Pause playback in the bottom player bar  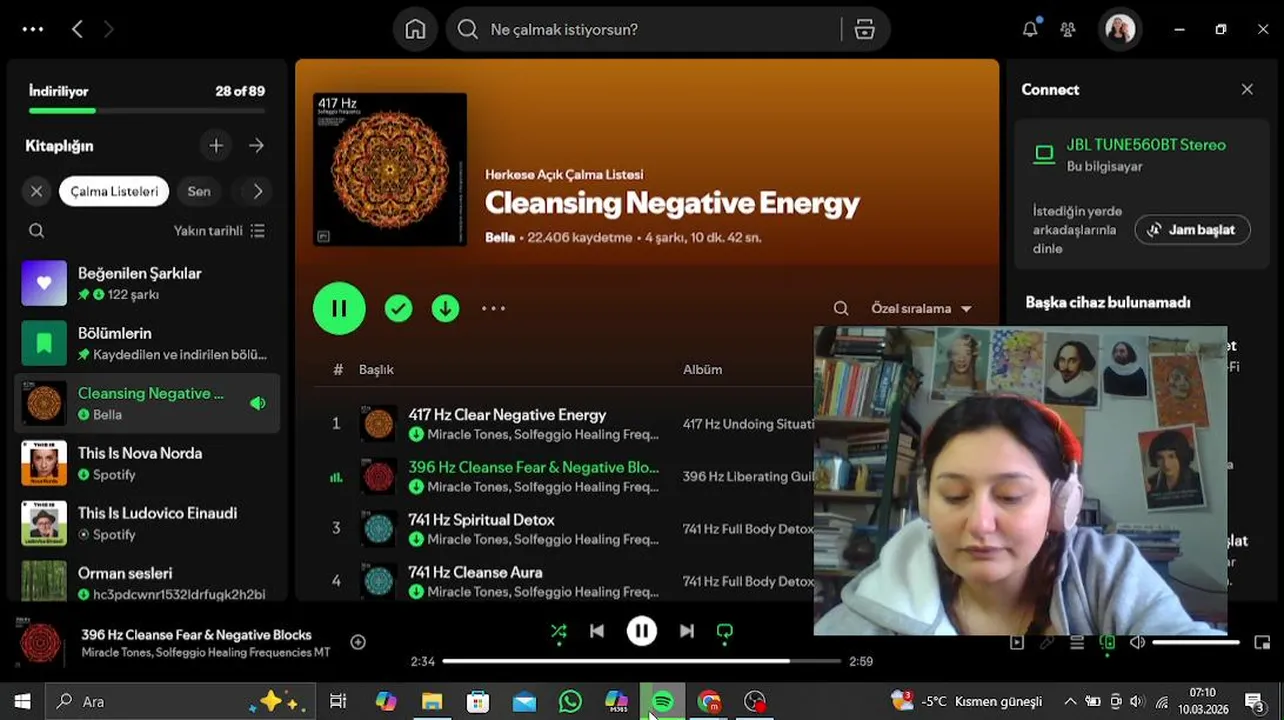pyautogui.click(x=642, y=631)
